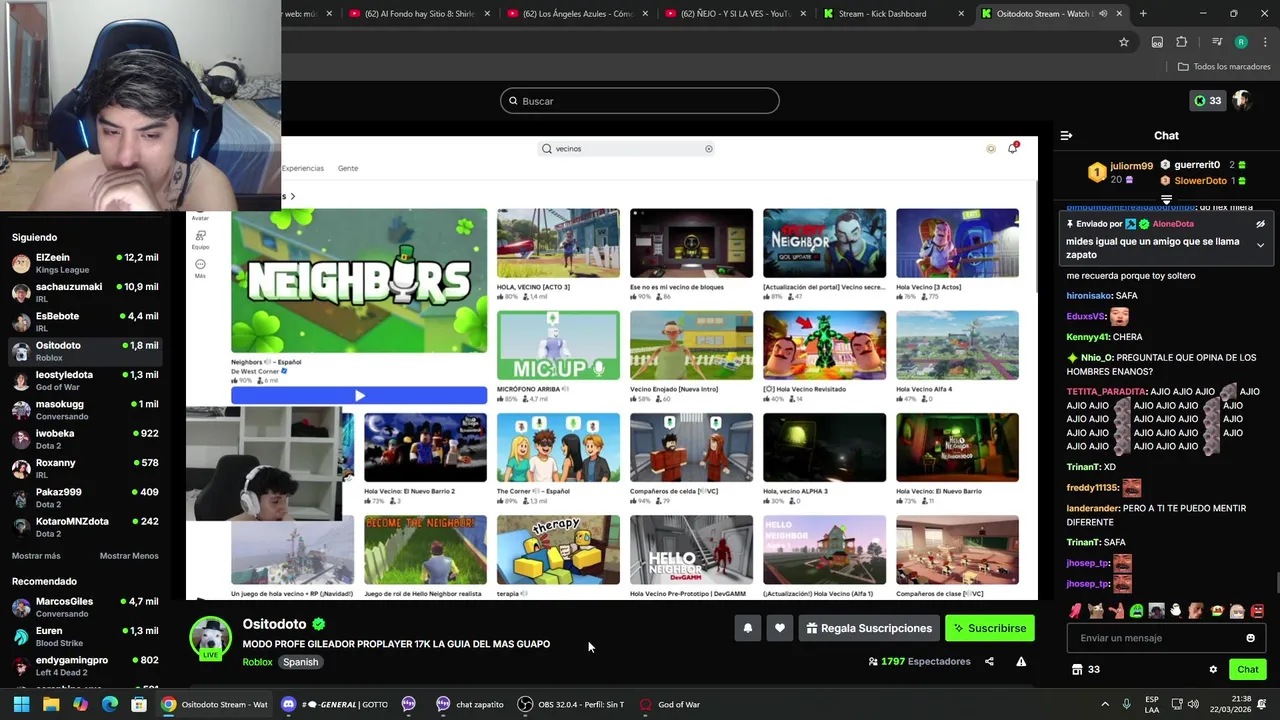The image size is (1280, 720).
Task: Open recommended endygamingpro channel
Action: pos(85,666)
